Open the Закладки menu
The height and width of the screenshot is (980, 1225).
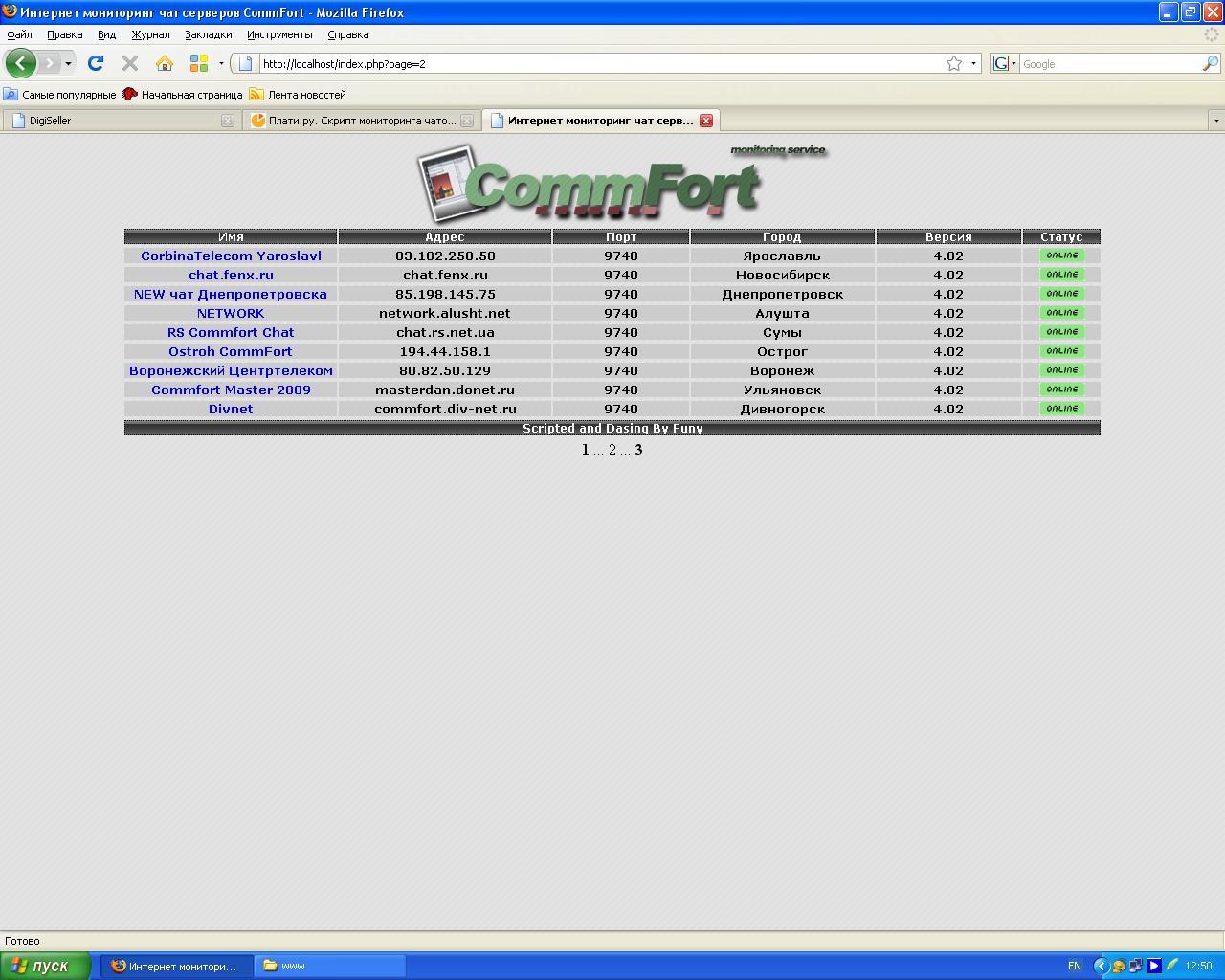(208, 34)
